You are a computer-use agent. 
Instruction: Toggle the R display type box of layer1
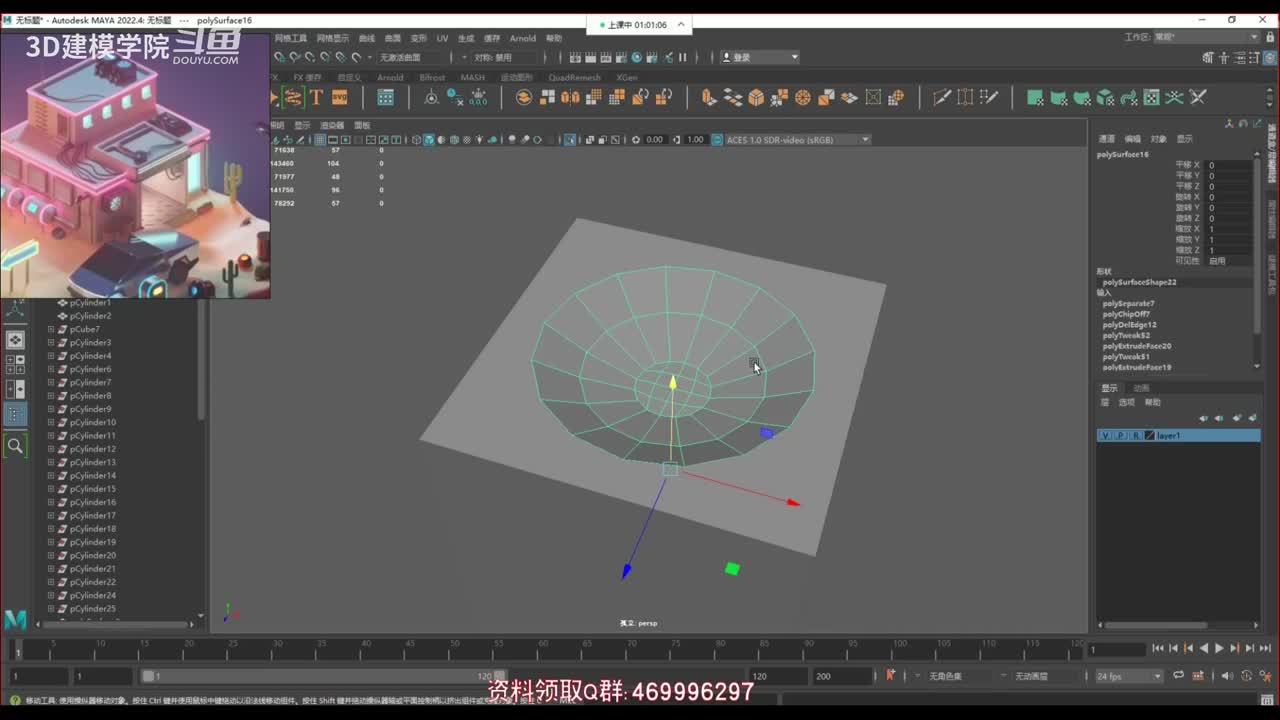point(1135,436)
